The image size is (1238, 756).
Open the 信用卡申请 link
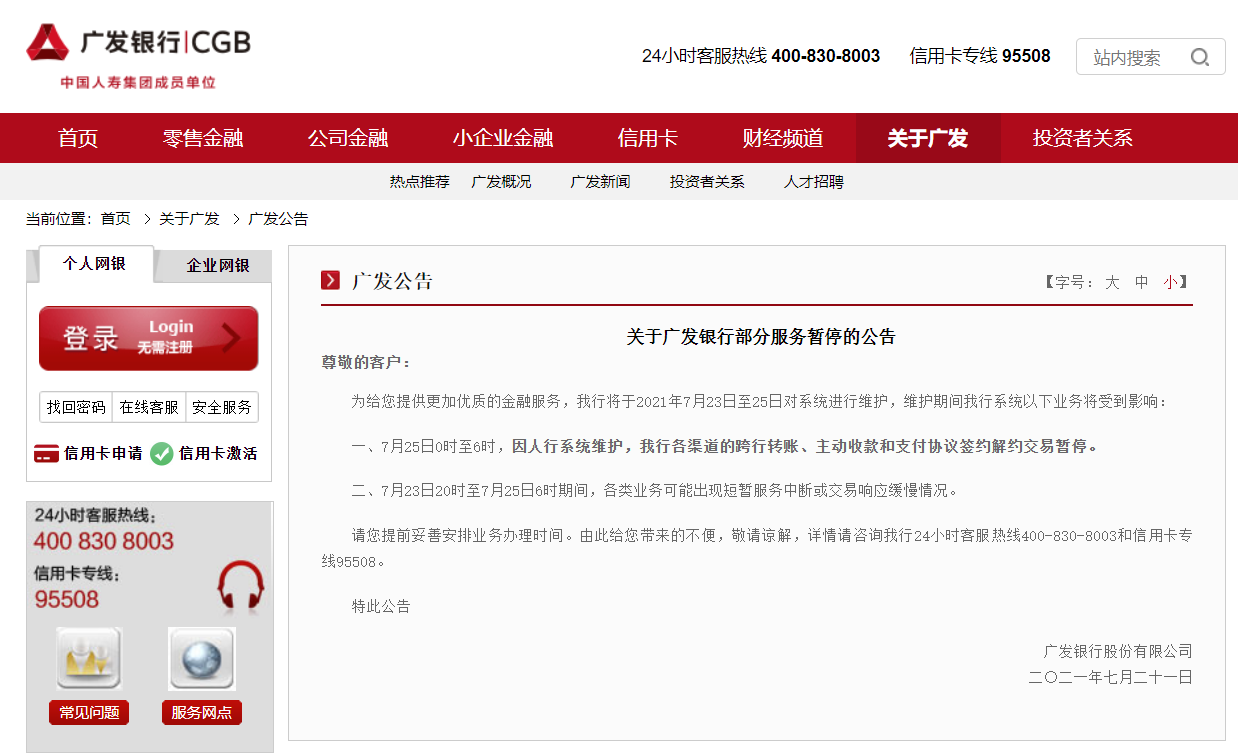pyautogui.click(x=103, y=454)
